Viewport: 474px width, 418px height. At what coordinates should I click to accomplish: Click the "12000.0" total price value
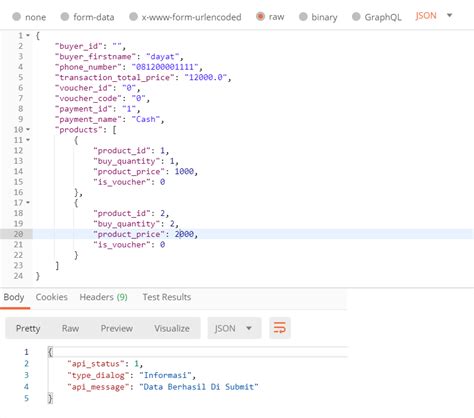point(206,77)
